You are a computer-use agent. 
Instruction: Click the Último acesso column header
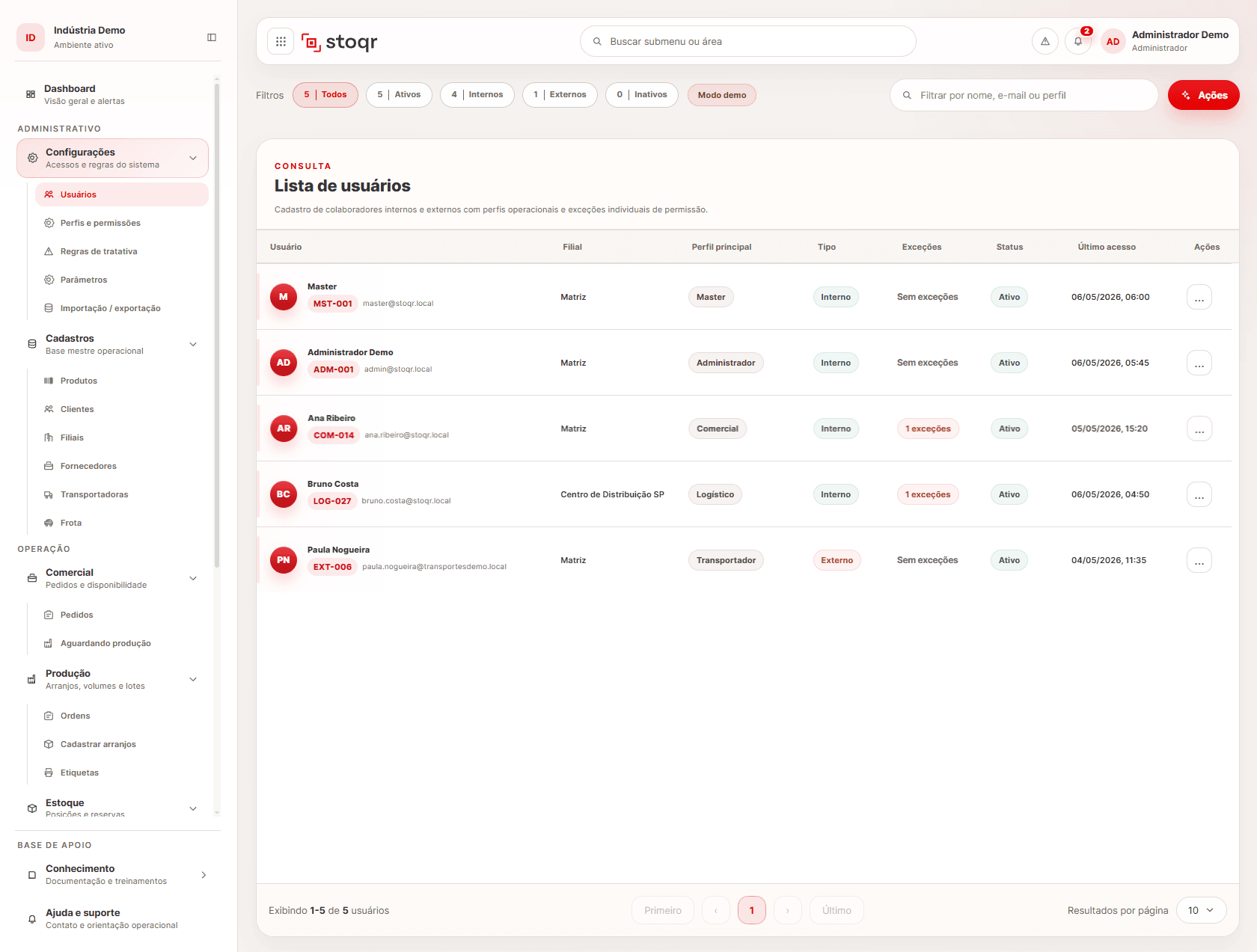[x=1107, y=247]
